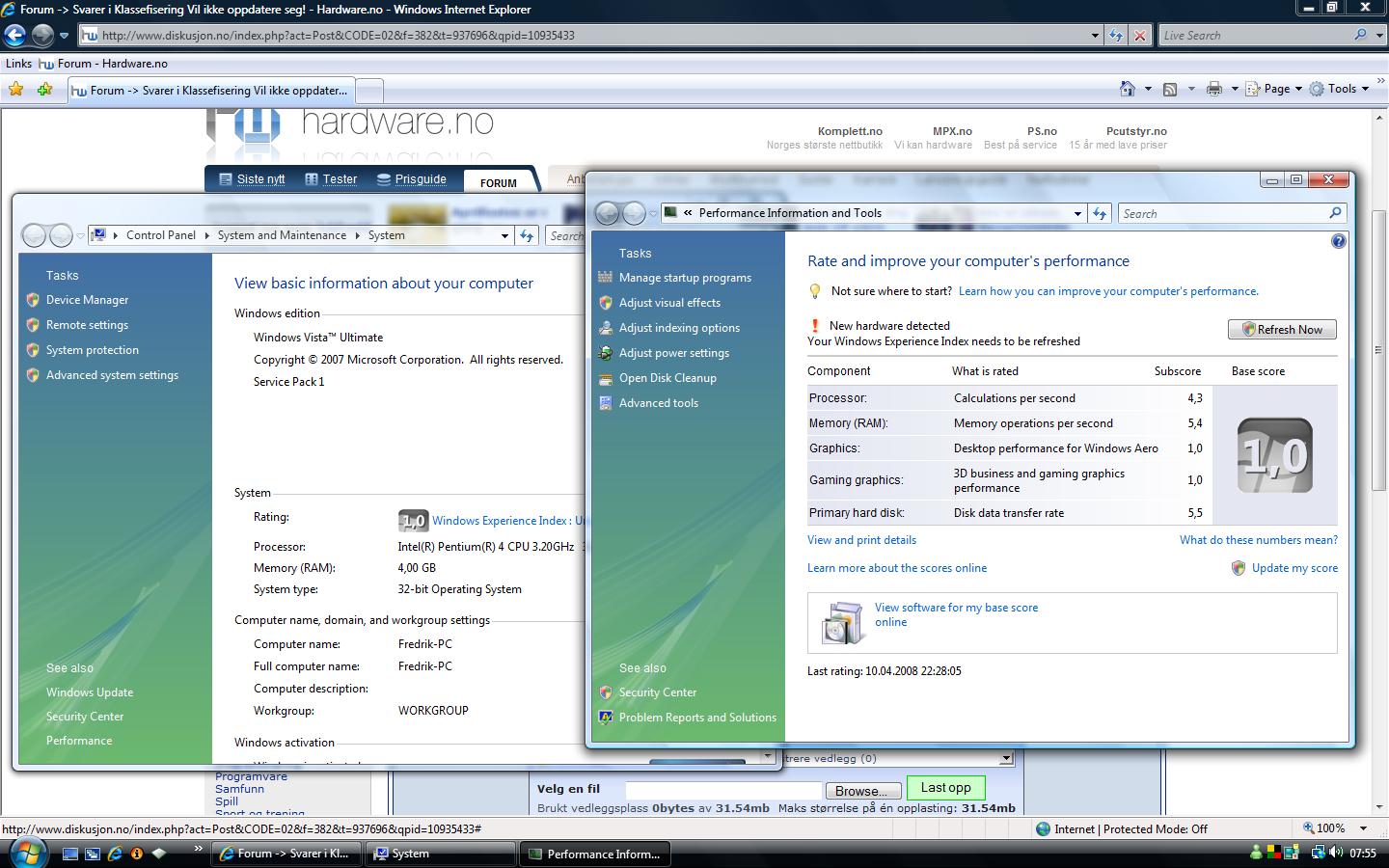
Task: Expand recent pages dropdown next to Forward
Action: 64,36
